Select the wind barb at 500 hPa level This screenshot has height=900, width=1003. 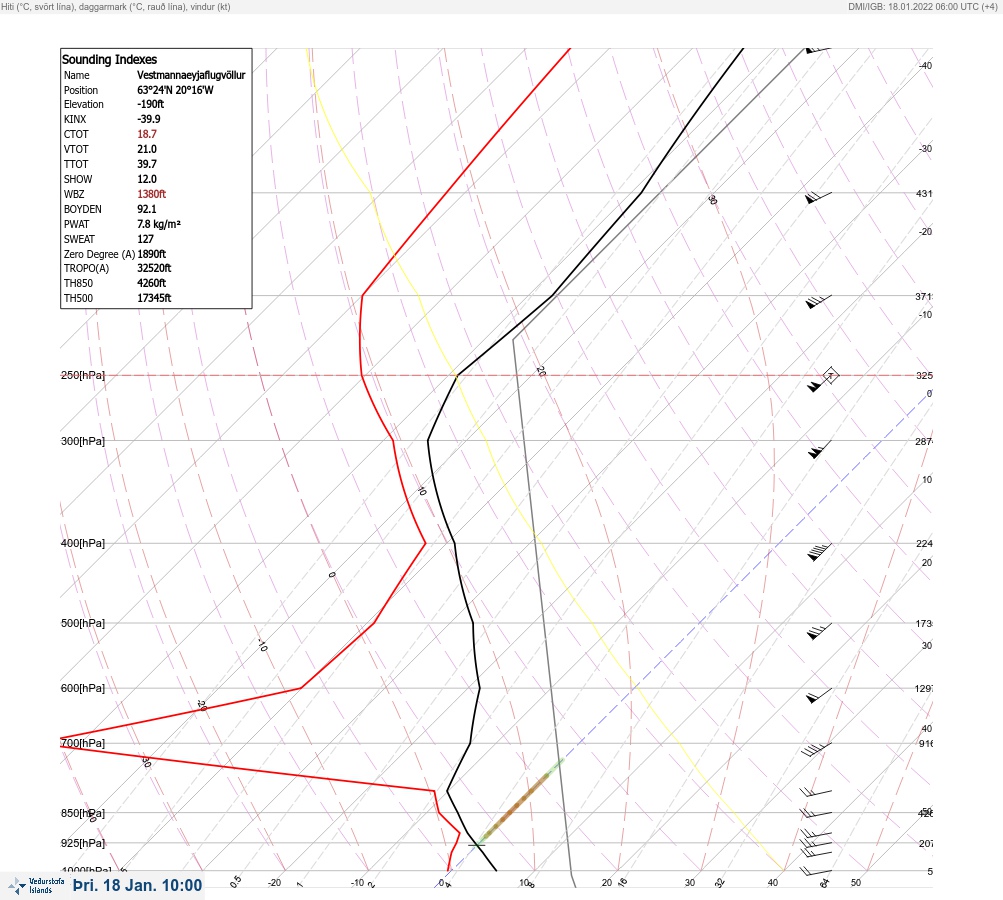pos(819,632)
